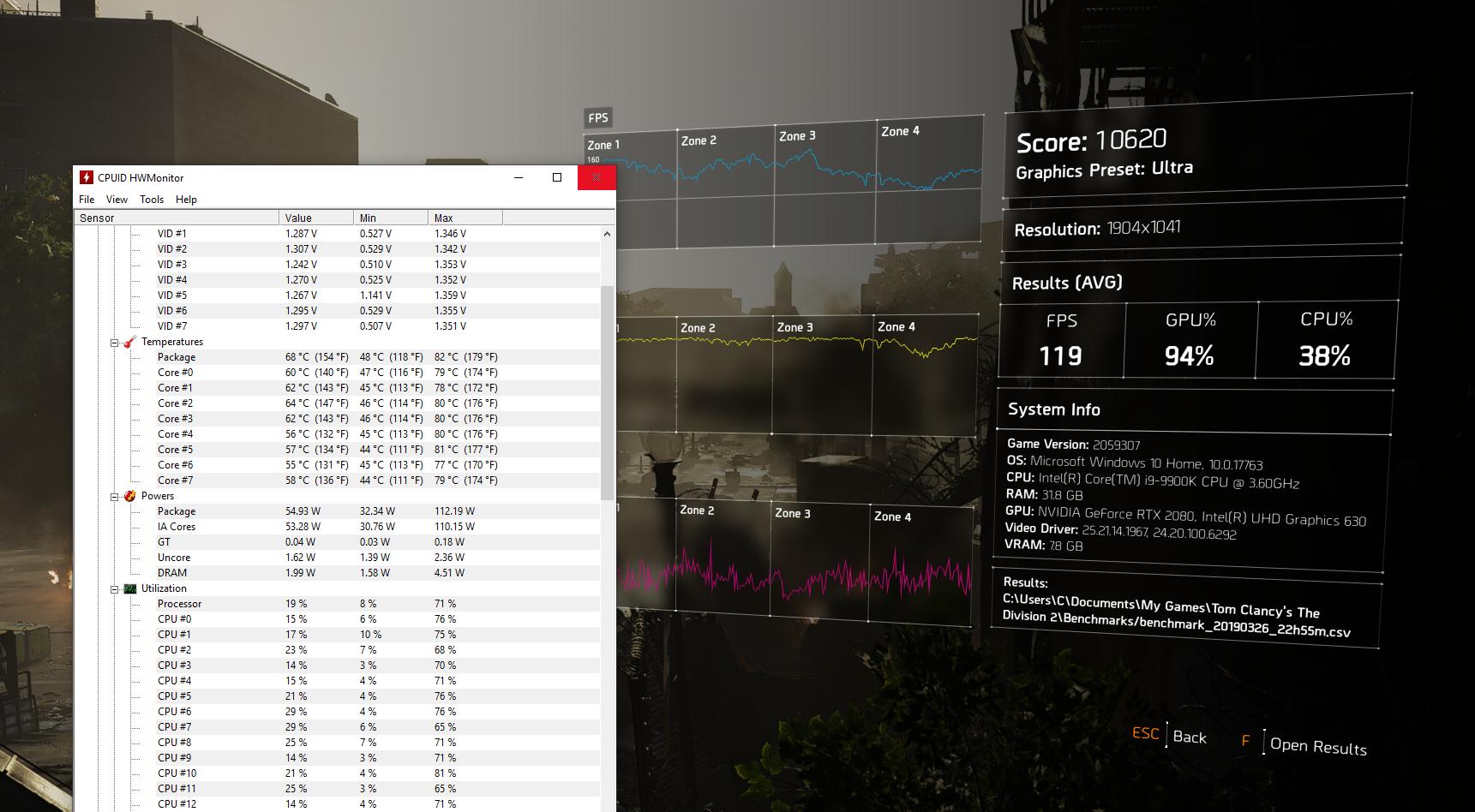
Task: Select the VID #1 sensor row
Action: pos(337,234)
